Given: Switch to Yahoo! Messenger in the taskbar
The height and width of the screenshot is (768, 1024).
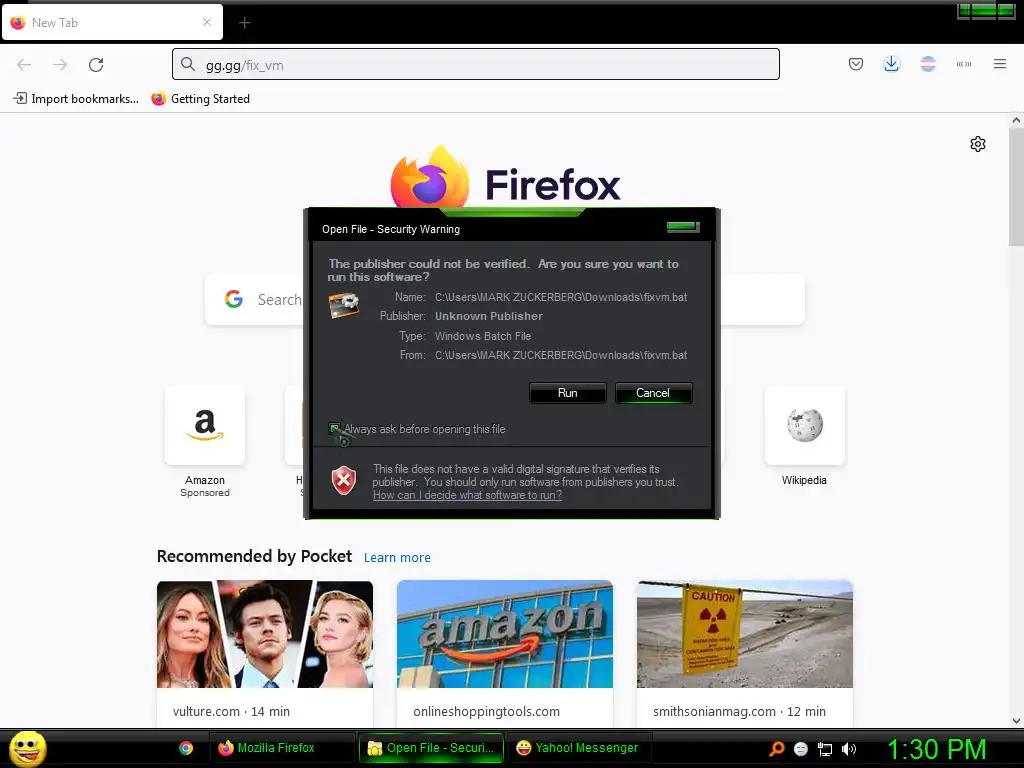Looking at the screenshot, I should point(580,748).
